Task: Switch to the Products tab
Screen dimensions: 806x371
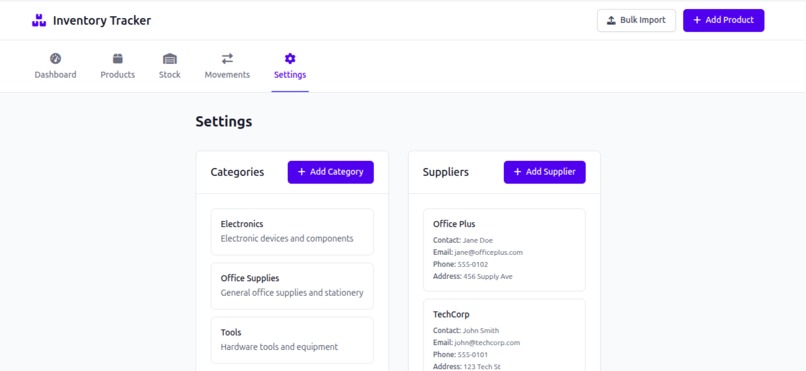Action: 118,66
